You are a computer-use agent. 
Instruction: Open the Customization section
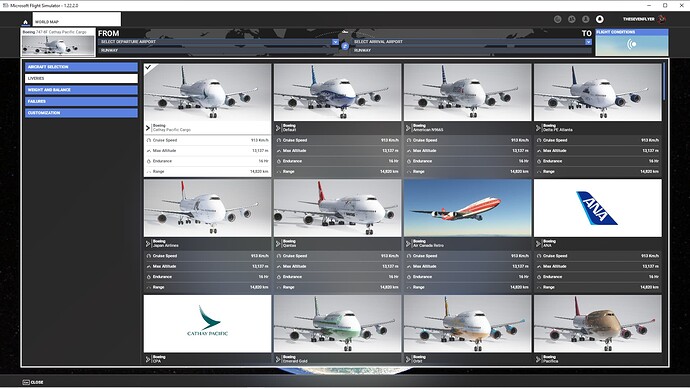pos(81,113)
